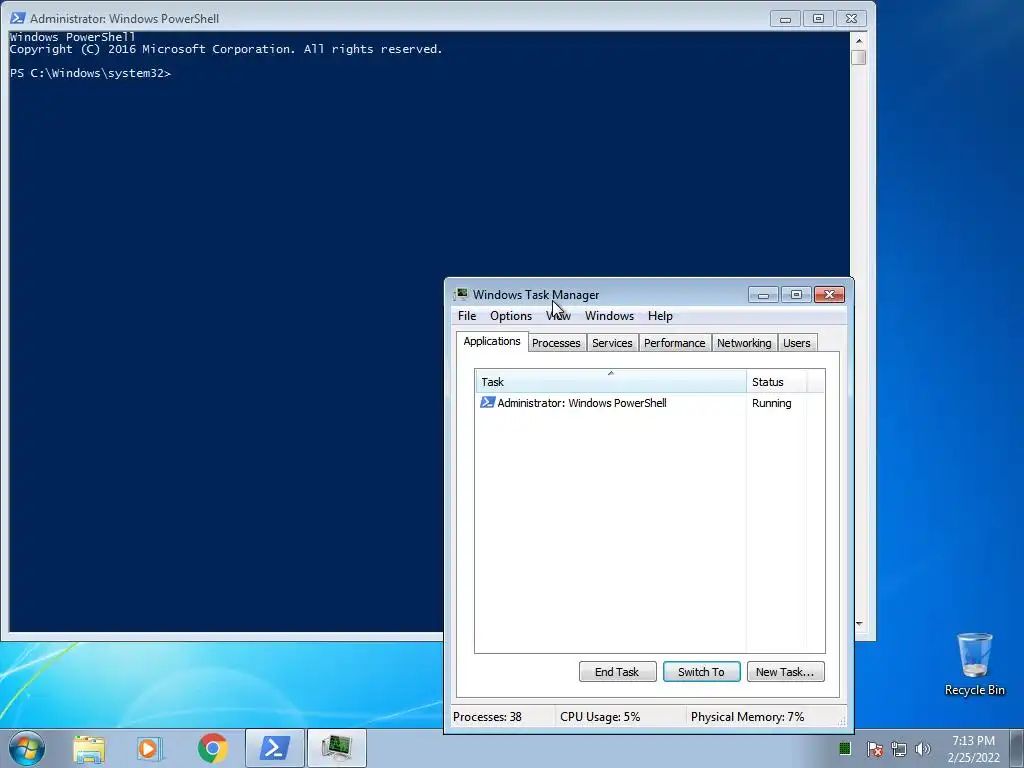Click the PowerShell scrollbar down arrow
Screen dimensions: 1024x768
(x=859, y=624)
